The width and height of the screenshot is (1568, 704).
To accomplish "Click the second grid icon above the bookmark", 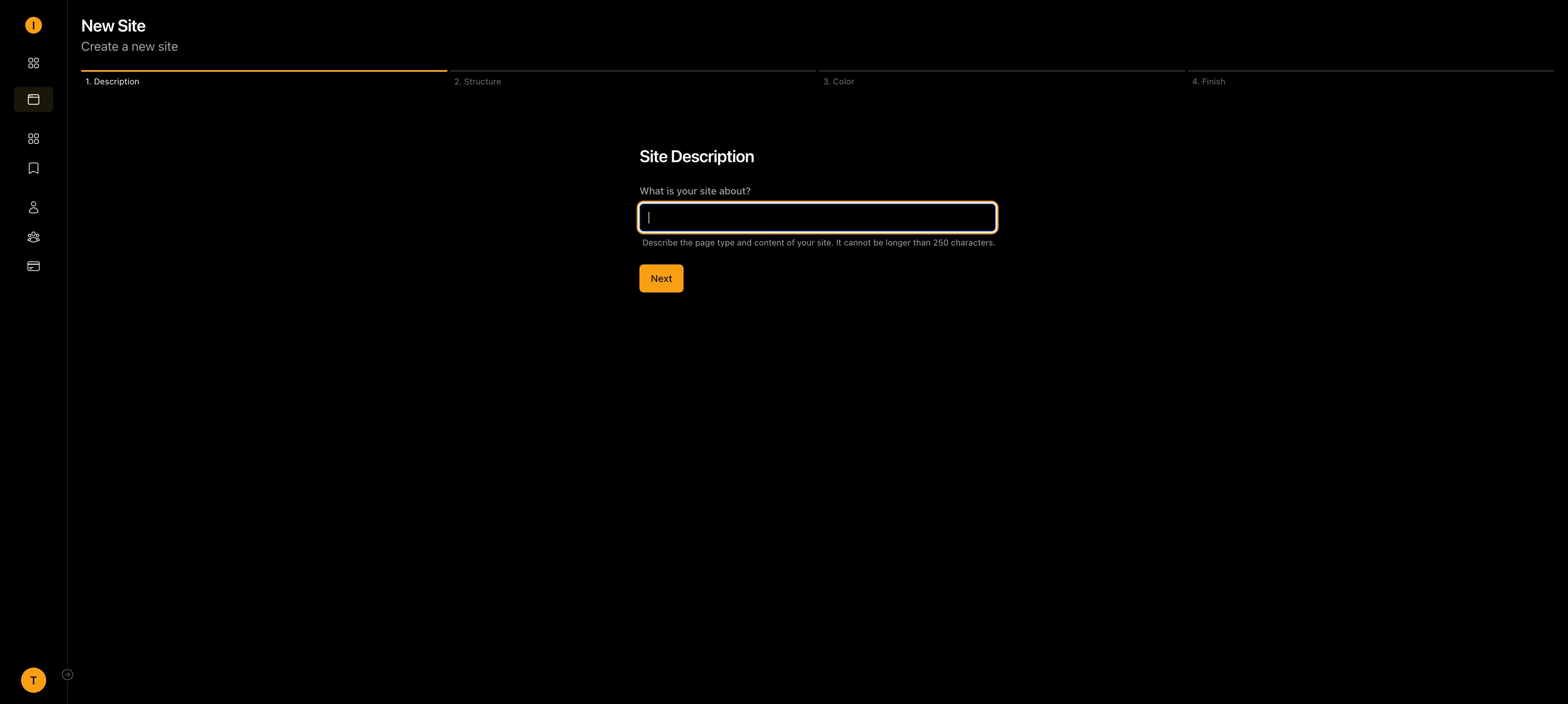I will pyautogui.click(x=34, y=139).
